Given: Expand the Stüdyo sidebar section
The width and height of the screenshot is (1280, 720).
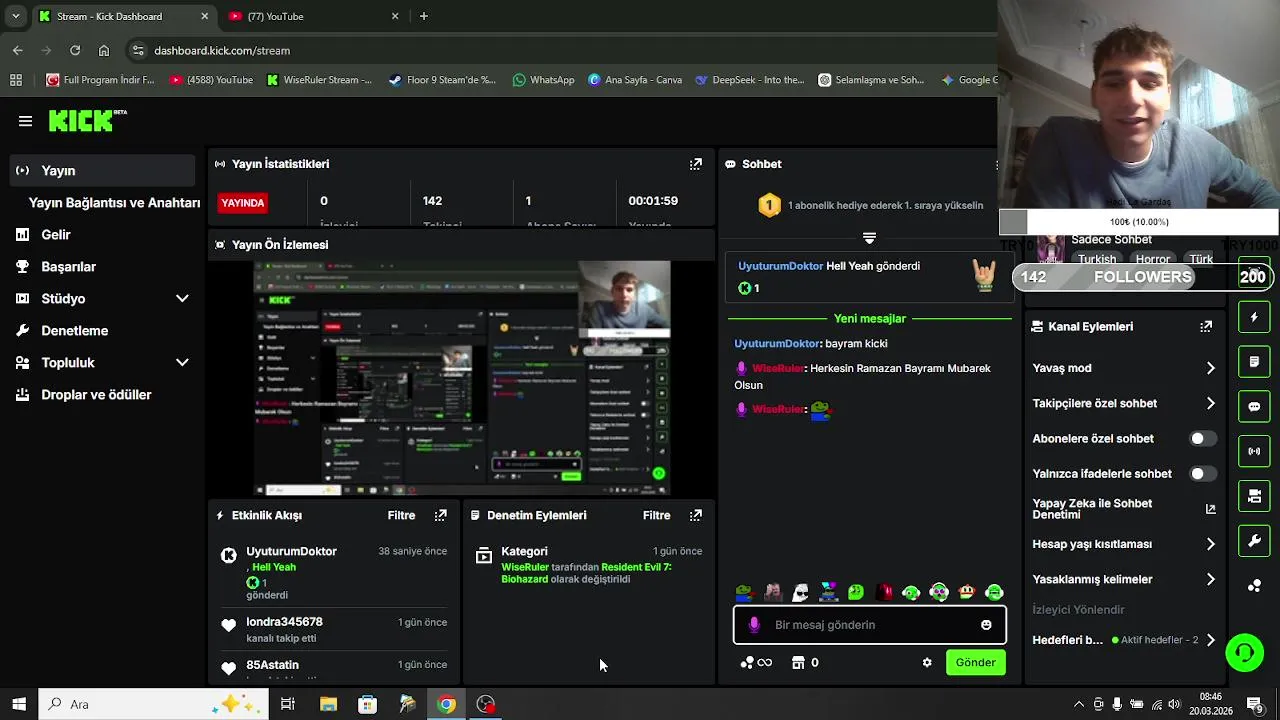Looking at the screenshot, I should click(182, 298).
